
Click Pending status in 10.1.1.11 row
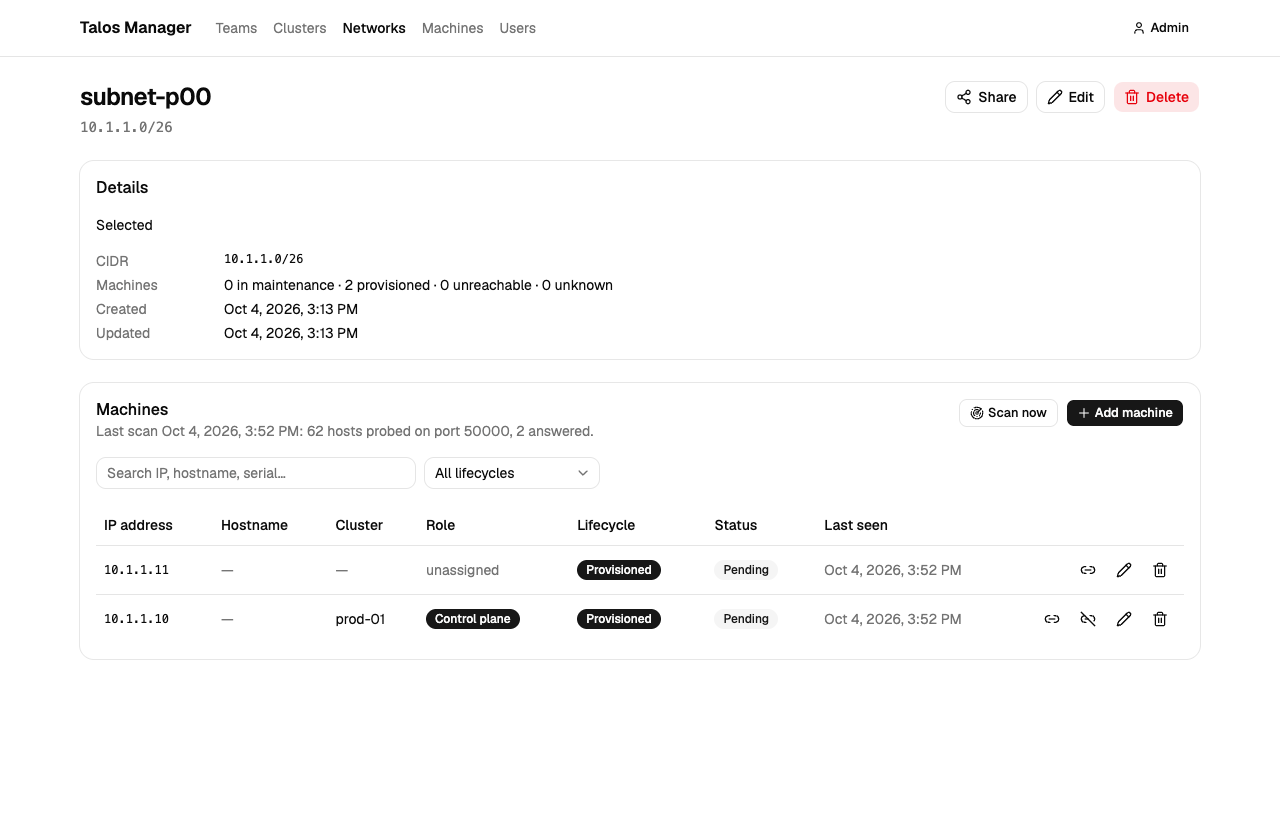[746, 570]
